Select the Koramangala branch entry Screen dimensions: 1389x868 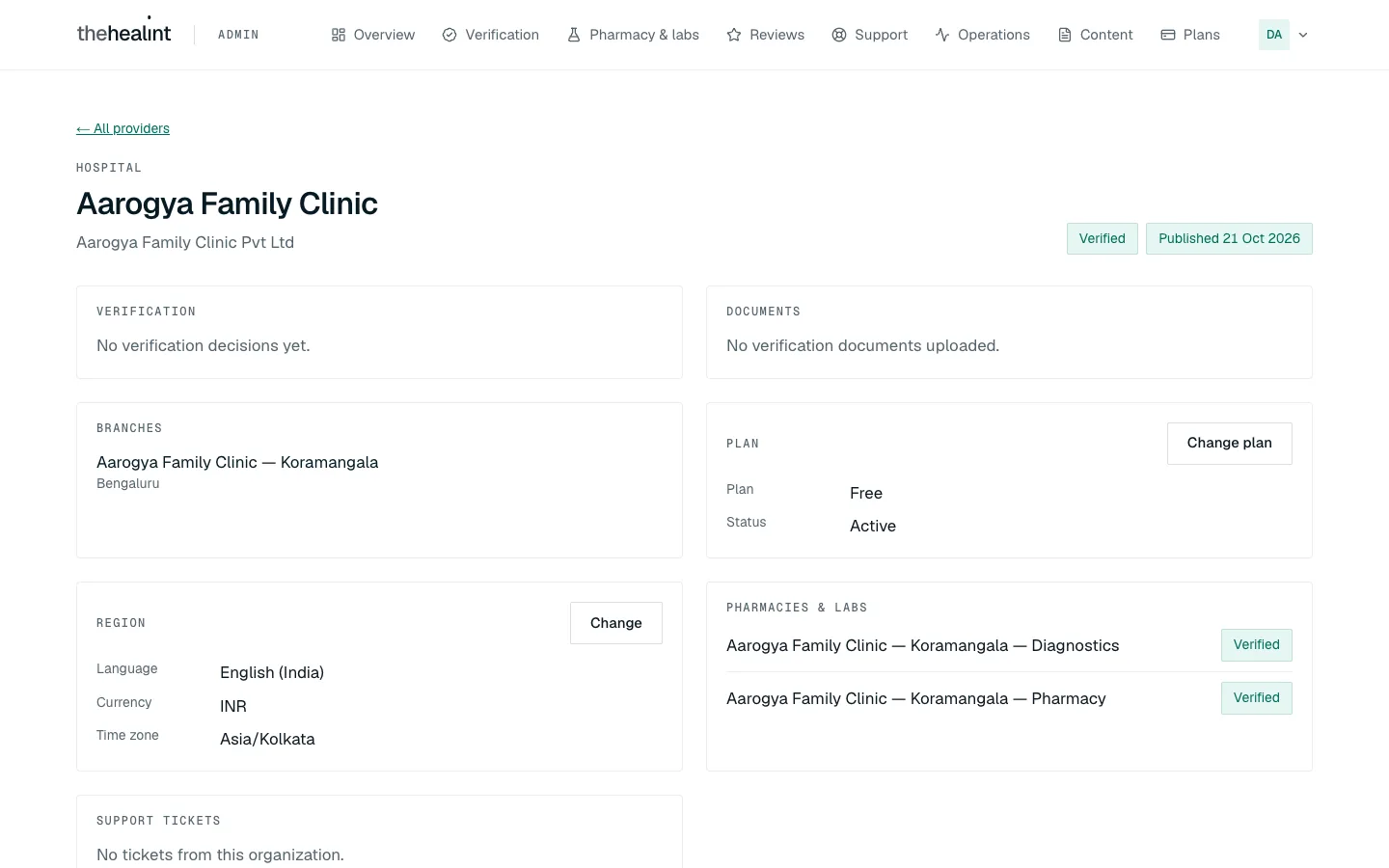237,462
